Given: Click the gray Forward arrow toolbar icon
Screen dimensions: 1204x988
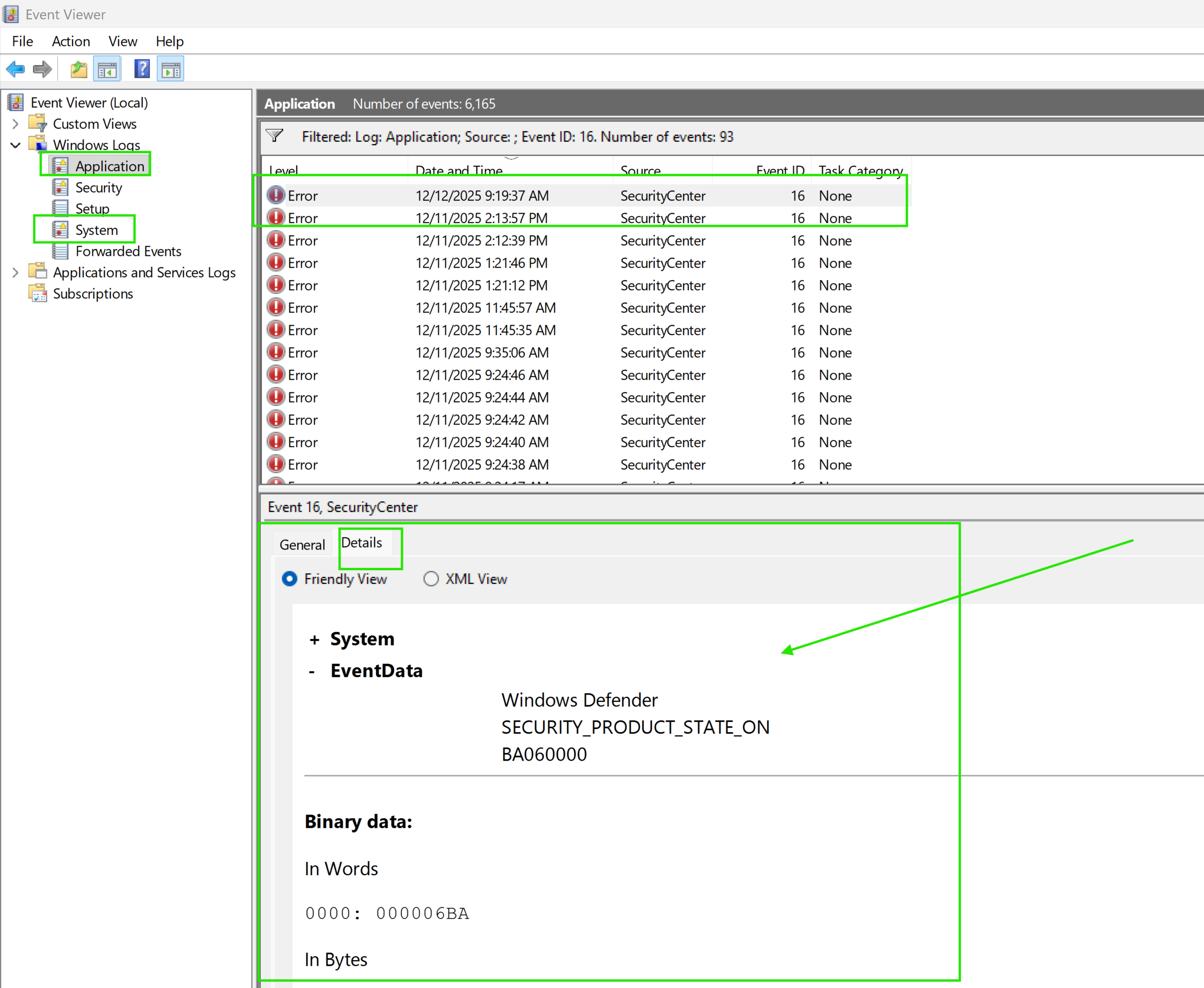Looking at the screenshot, I should (x=42, y=69).
